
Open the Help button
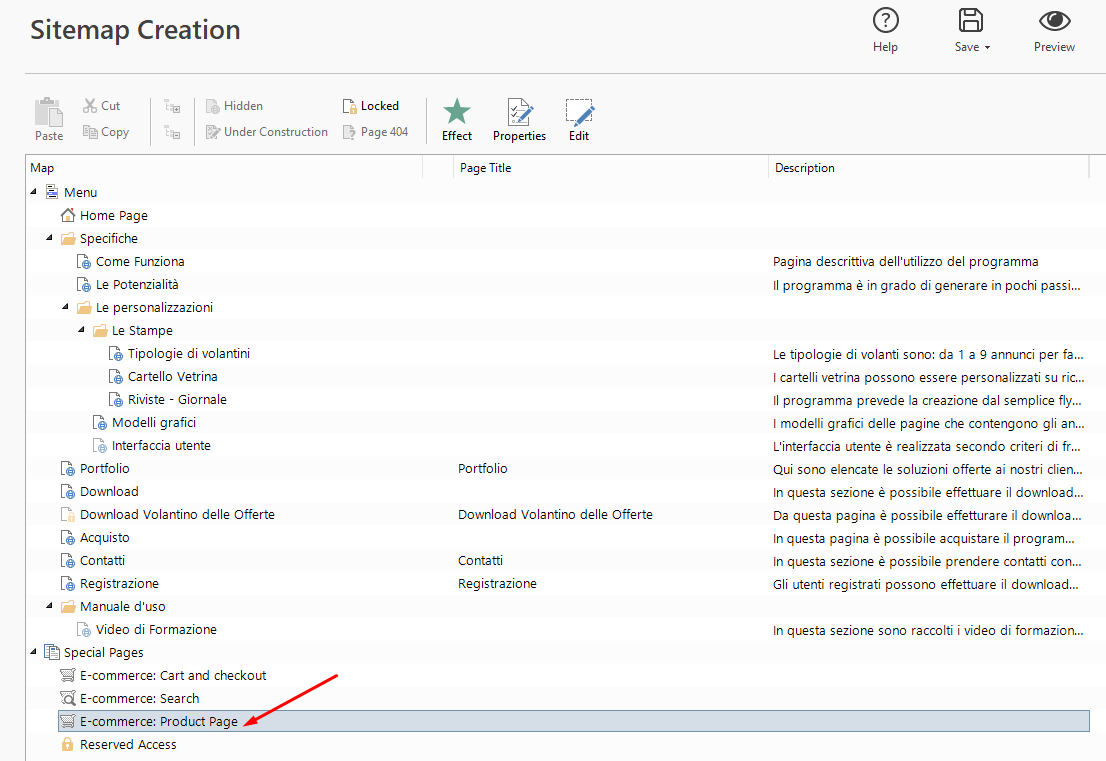[x=885, y=21]
